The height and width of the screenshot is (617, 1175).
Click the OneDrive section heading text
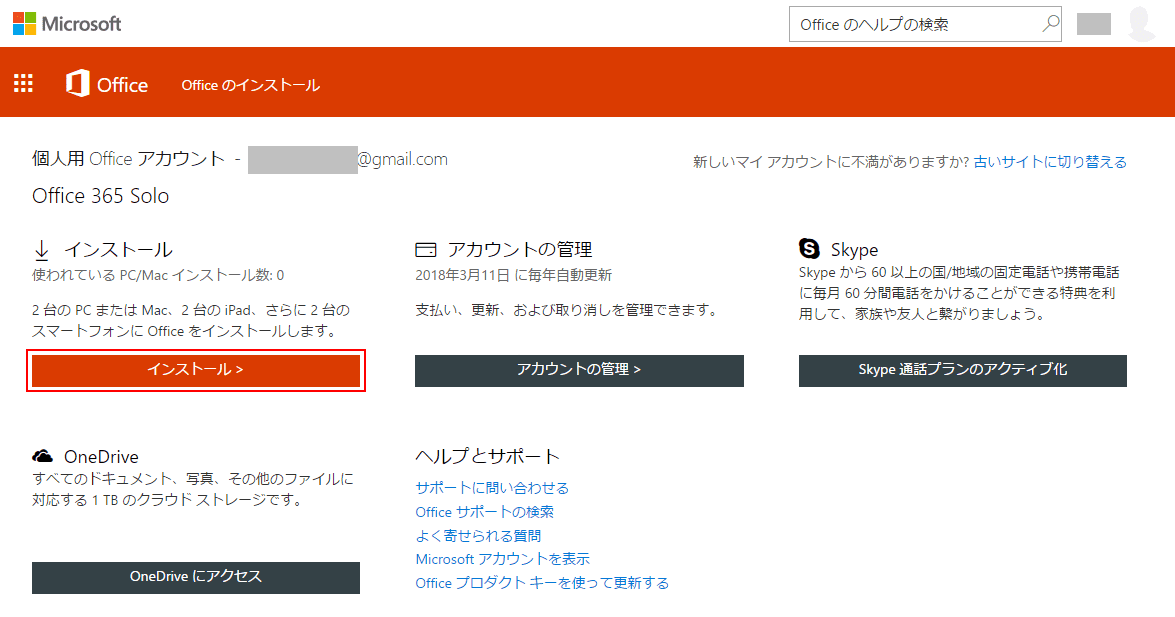coord(101,457)
